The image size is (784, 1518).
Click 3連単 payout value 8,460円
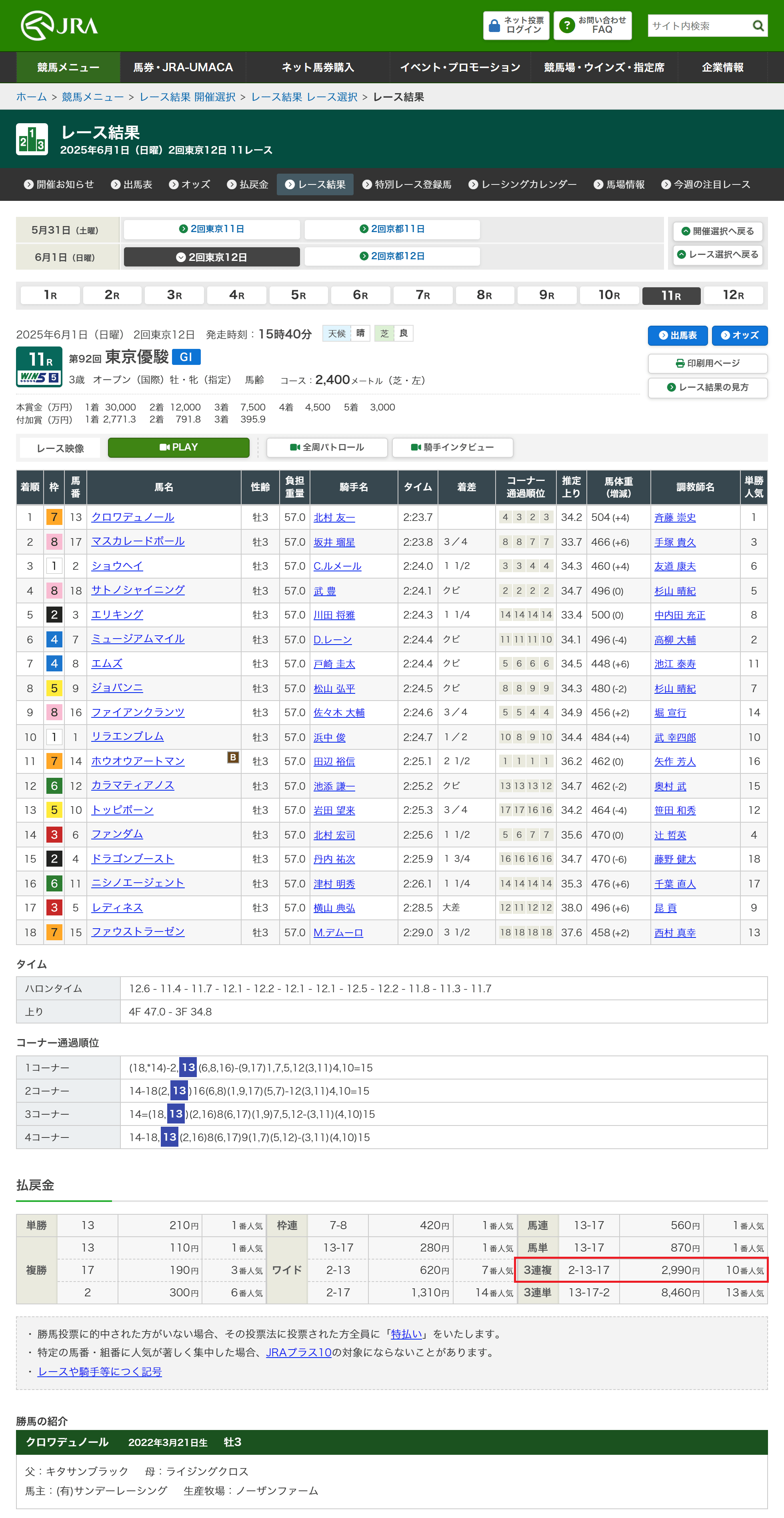[x=680, y=1292]
